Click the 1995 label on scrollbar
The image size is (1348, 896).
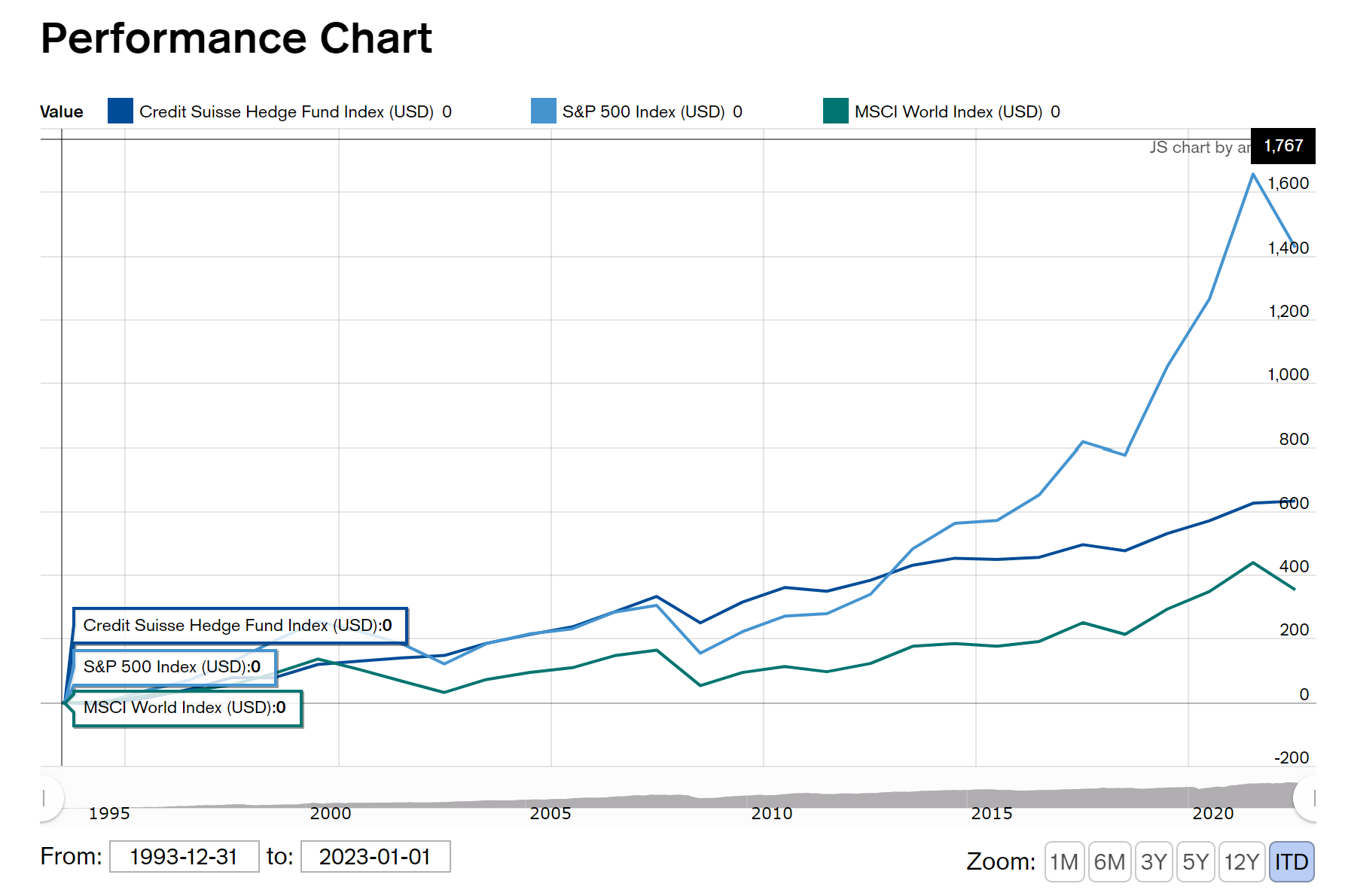click(109, 813)
